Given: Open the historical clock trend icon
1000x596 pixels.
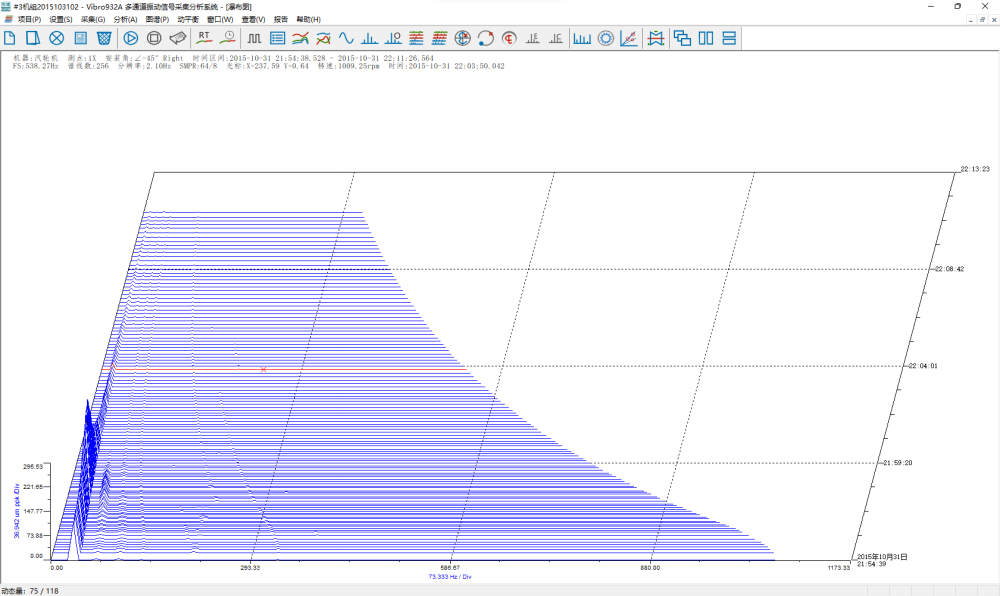Looking at the screenshot, I should [x=228, y=38].
